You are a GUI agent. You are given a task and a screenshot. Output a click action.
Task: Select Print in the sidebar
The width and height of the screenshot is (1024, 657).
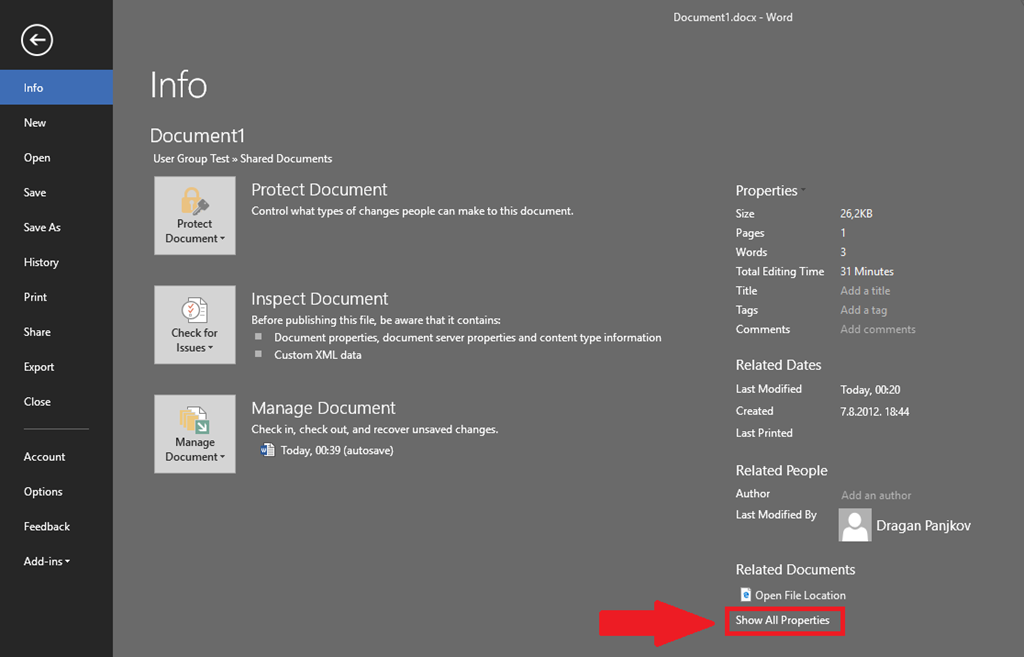pos(56,296)
